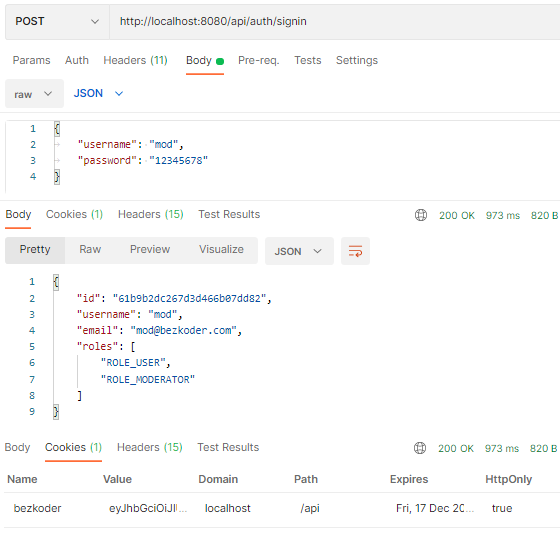Screen dimensions: 560x540
Task: Toggle the wrap lines icon
Action: pyautogui.click(x=355, y=251)
